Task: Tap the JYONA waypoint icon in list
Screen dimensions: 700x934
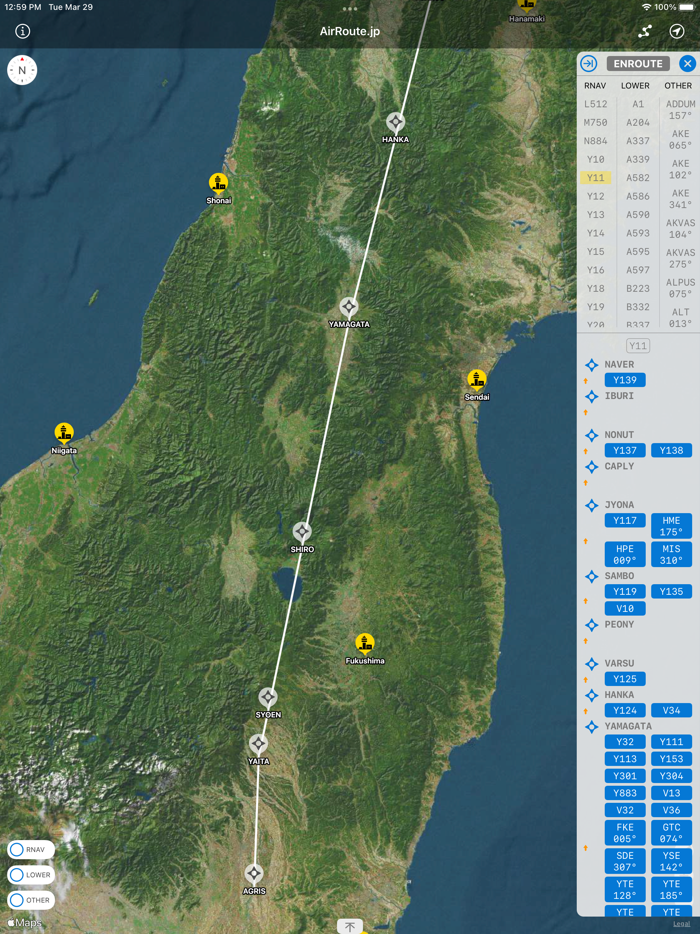Action: coord(592,506)
